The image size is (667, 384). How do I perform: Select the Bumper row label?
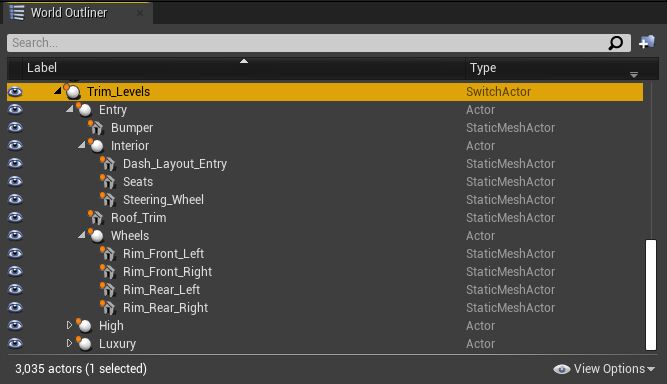[132, 128]
